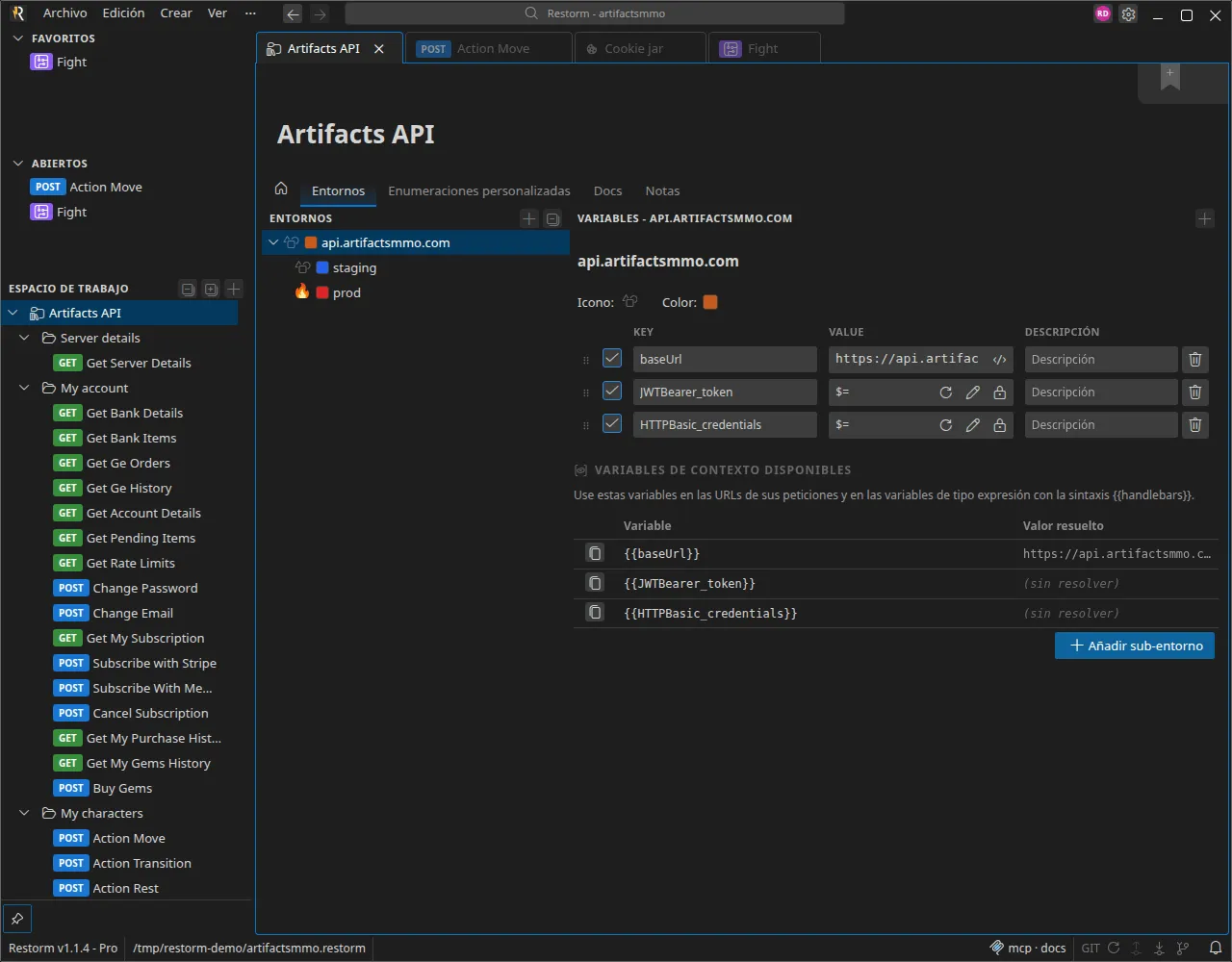
Task: Uncheck the JWTBearer_token variable checkbox
Action: pos(612,392)
